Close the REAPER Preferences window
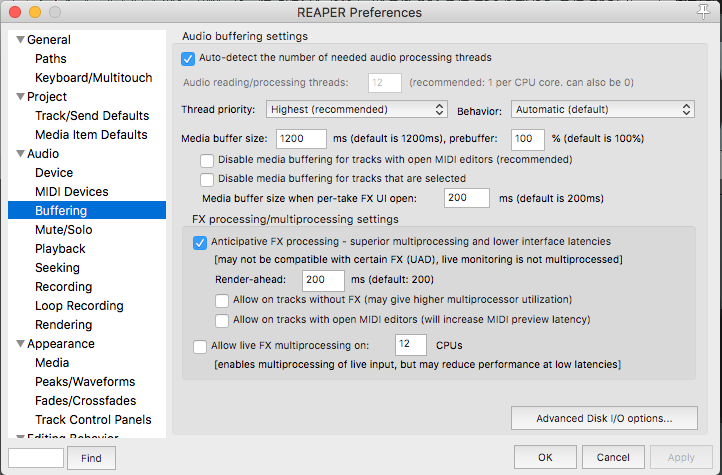 [15, 12]
